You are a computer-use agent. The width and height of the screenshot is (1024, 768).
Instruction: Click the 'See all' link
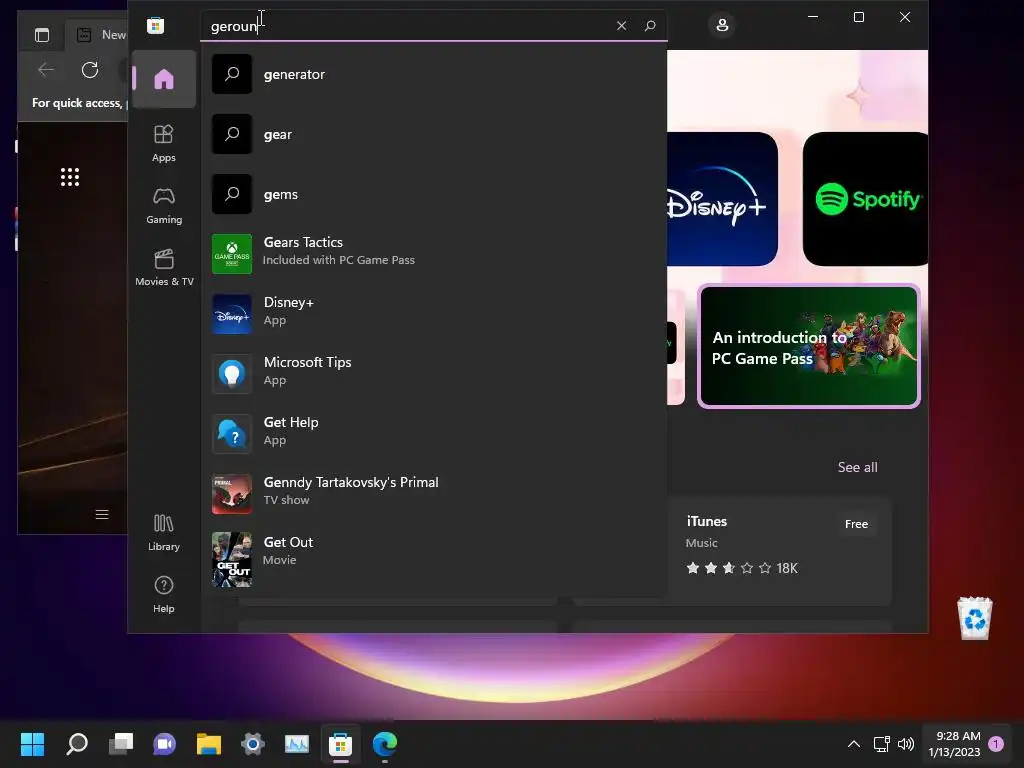click(857, 467)
